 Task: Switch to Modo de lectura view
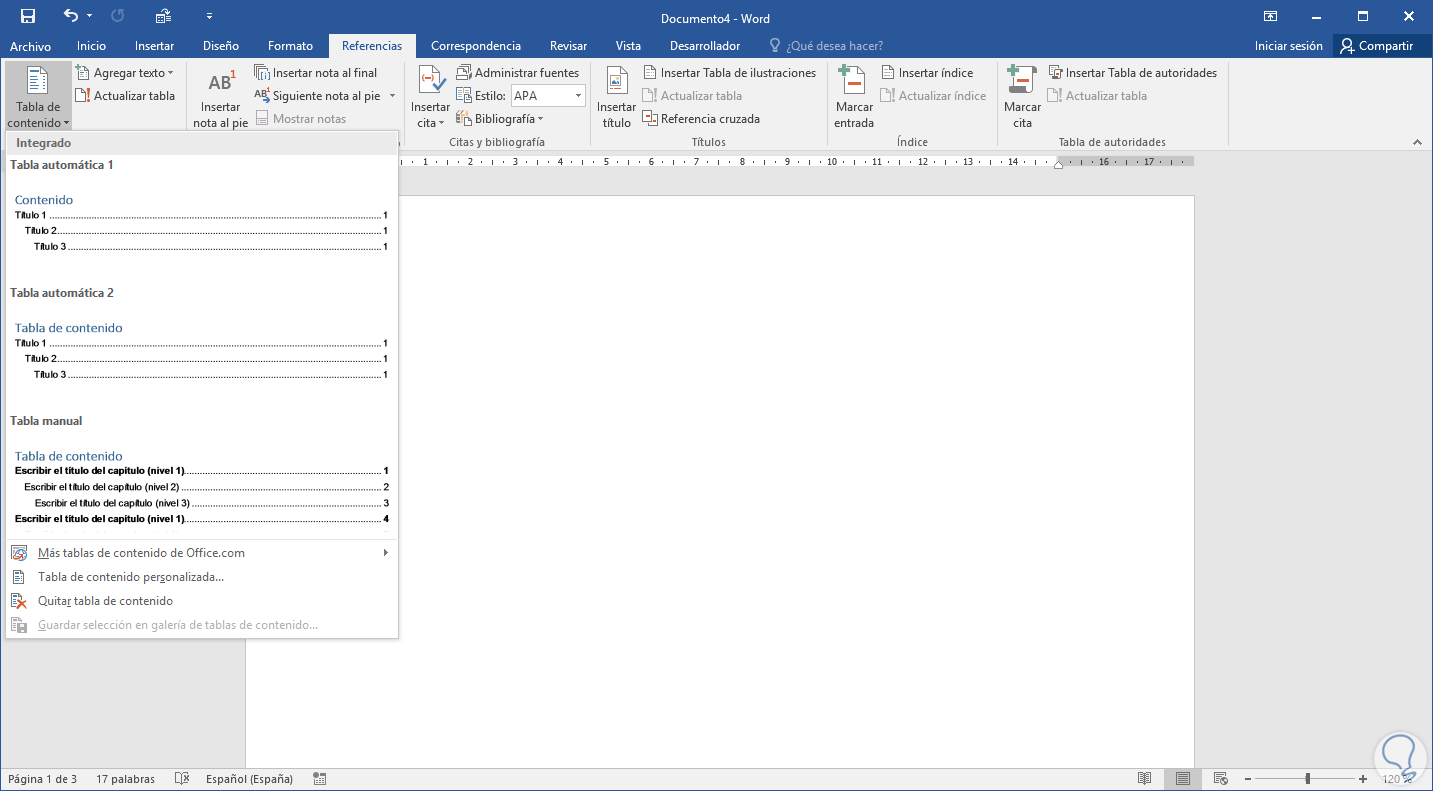1143,778
